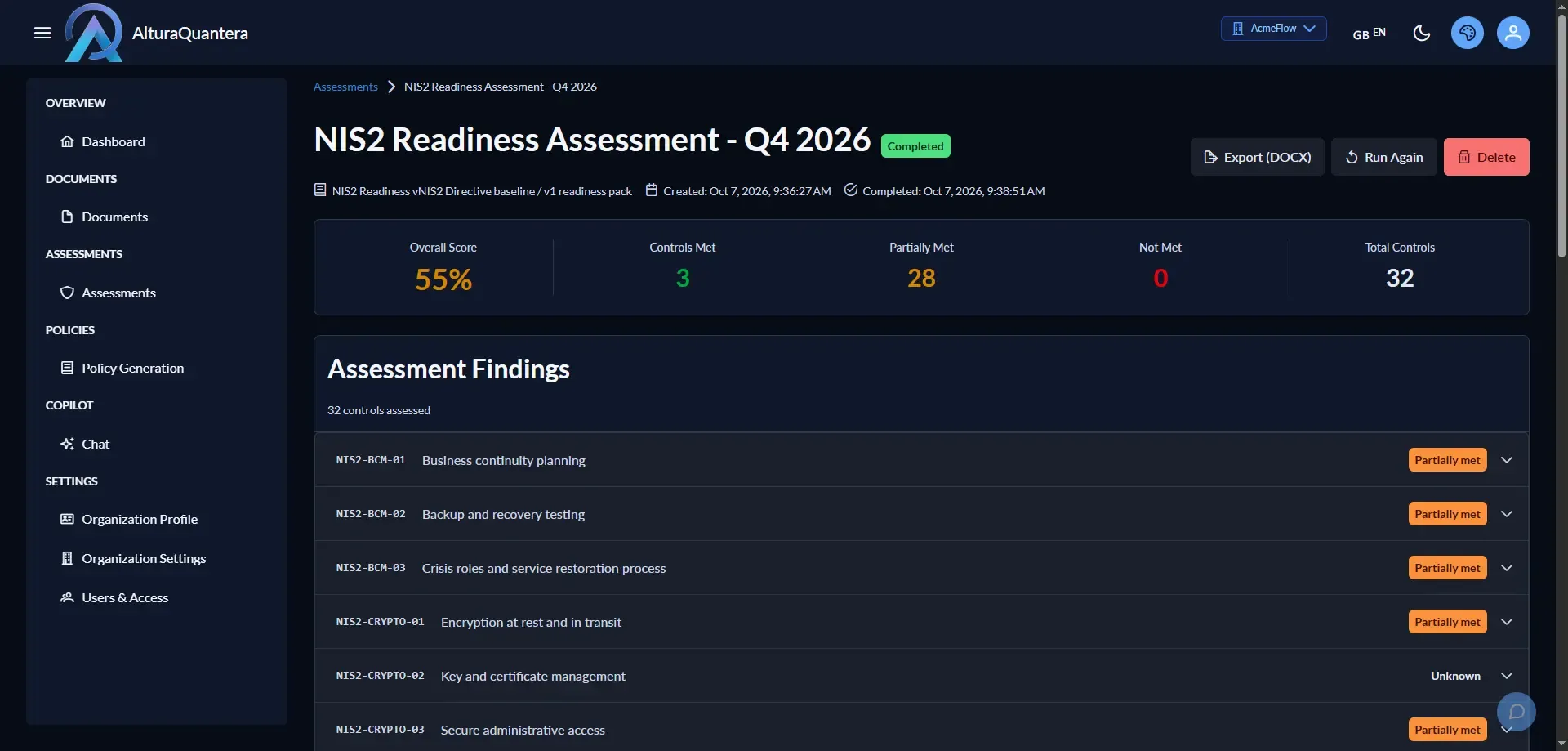Click the calendar icon beside Created date
This screenshot has width=1568, height=751.
coord(652,190)
